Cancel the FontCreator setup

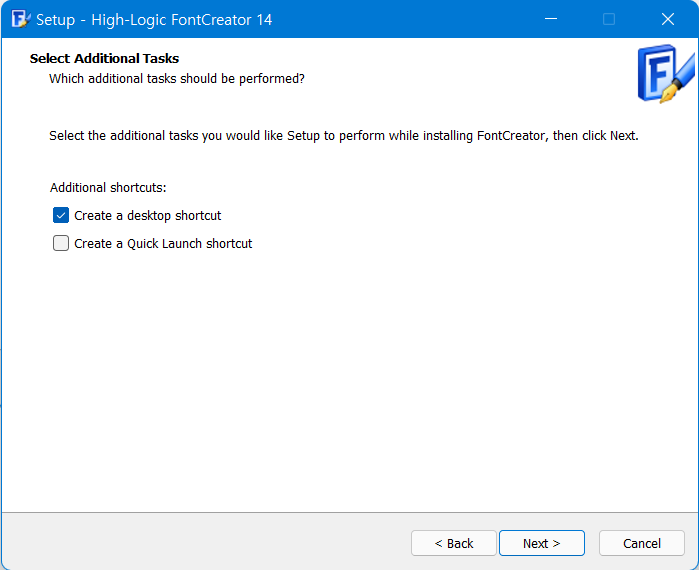[641, 543]
